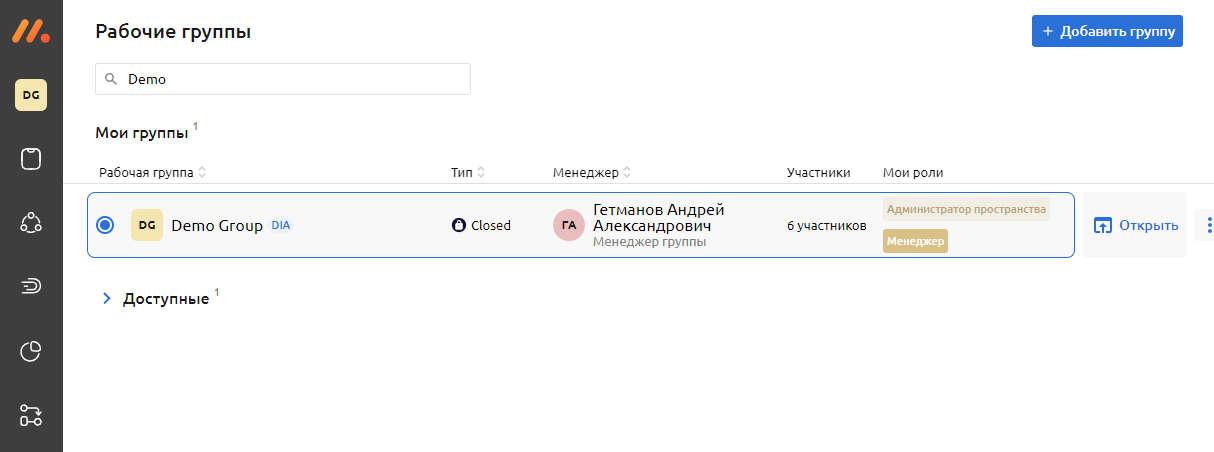The height and width of the screenshot is (452, 1214).
Task: Select the Demo Group radio button
Action: [105, 225]
